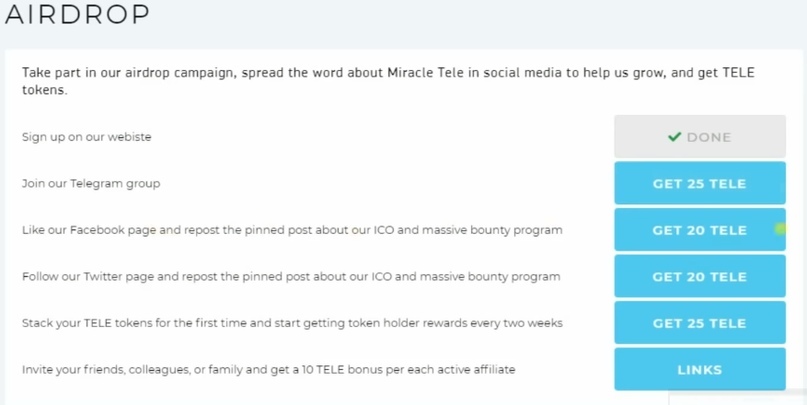Click the green dot beside Facebook button
Viewport: 807px width, 405px height.
tap(781, 229)
